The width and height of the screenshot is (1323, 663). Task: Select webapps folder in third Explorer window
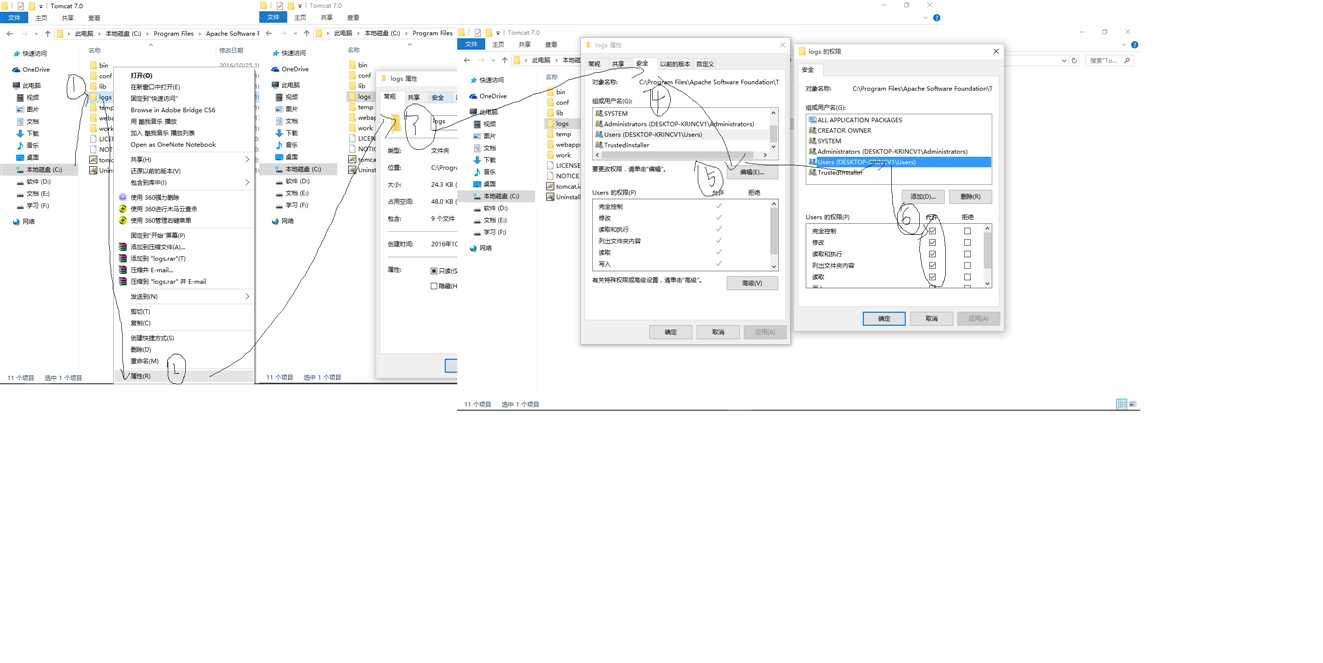563,144
